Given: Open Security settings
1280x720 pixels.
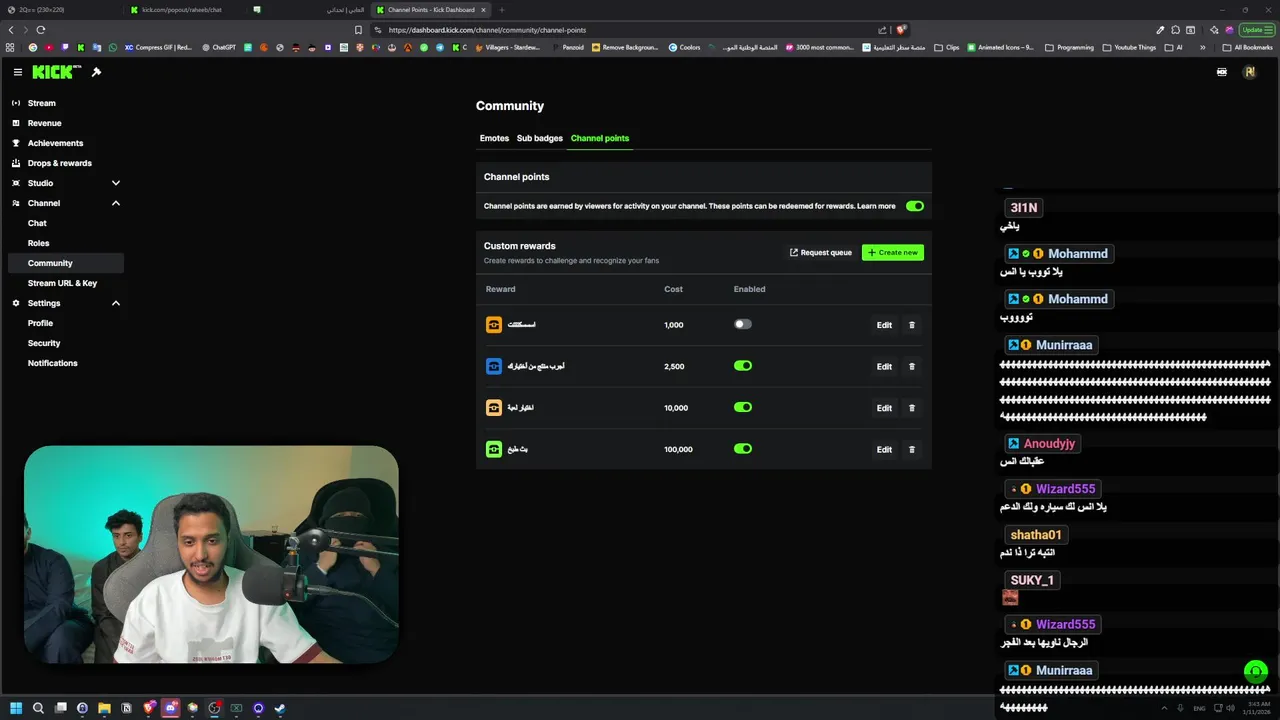Looking at the screenshot, I should [x=66, y=343].
